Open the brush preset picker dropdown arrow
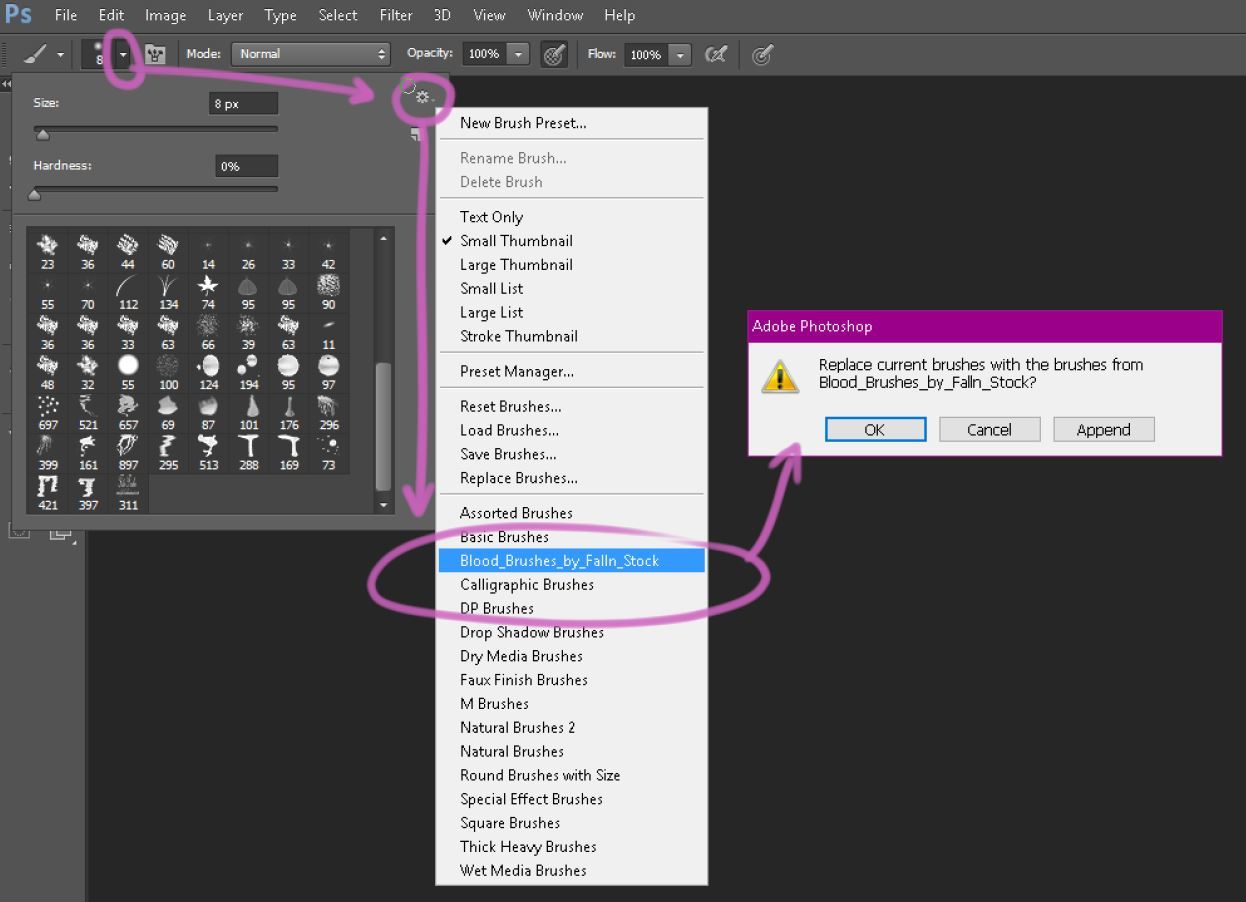The width and height of the screenshot is (1246, 902). coord(124,54)
